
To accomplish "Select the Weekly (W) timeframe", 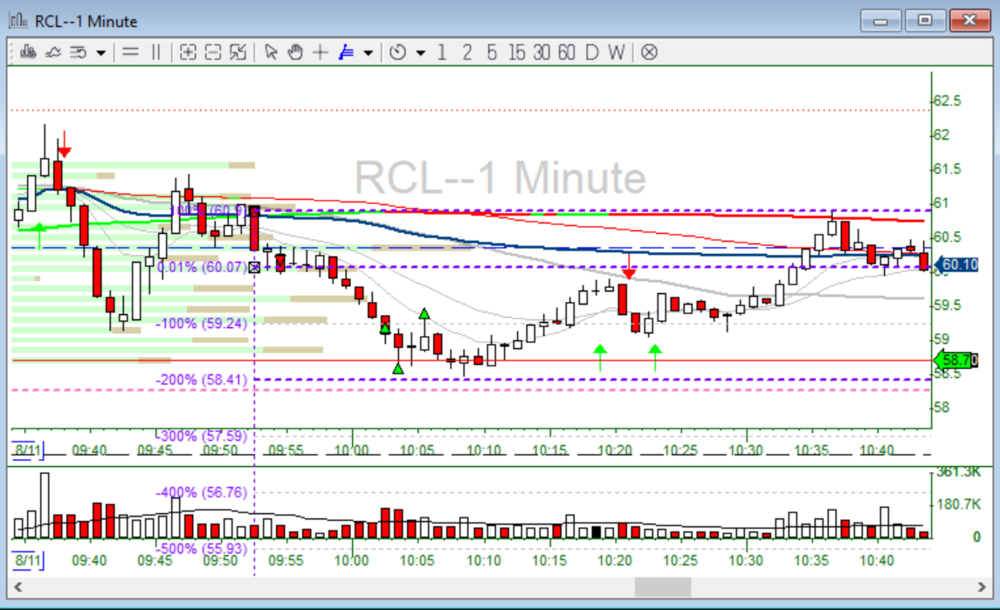I will (616, 52).
